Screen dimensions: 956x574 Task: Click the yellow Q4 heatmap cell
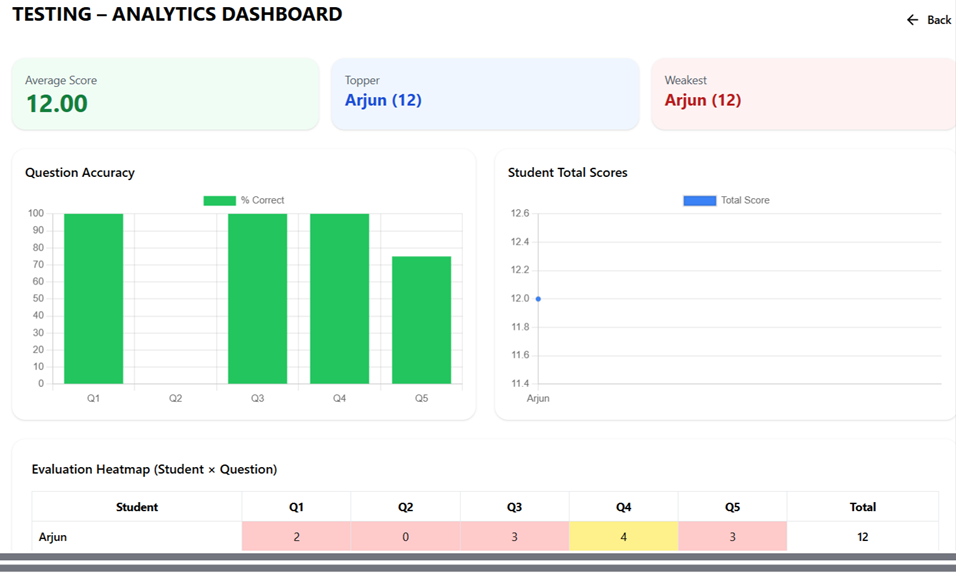623,537
